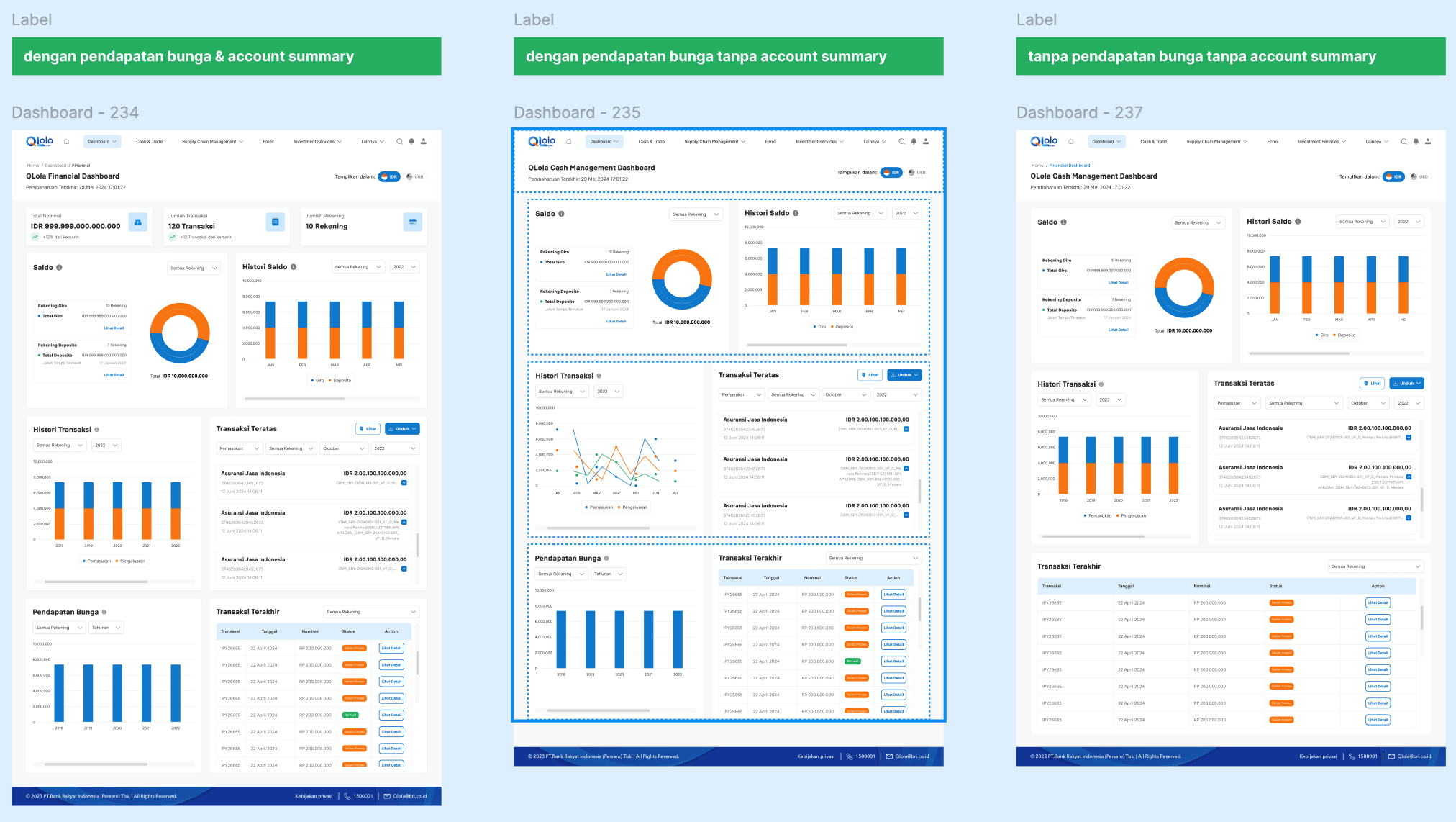Click Financial Dashboard breadcrumb in Dashboard 237
This screenshot has width=1456, height=822.
pyautogui.click(x=1070, y=166)
